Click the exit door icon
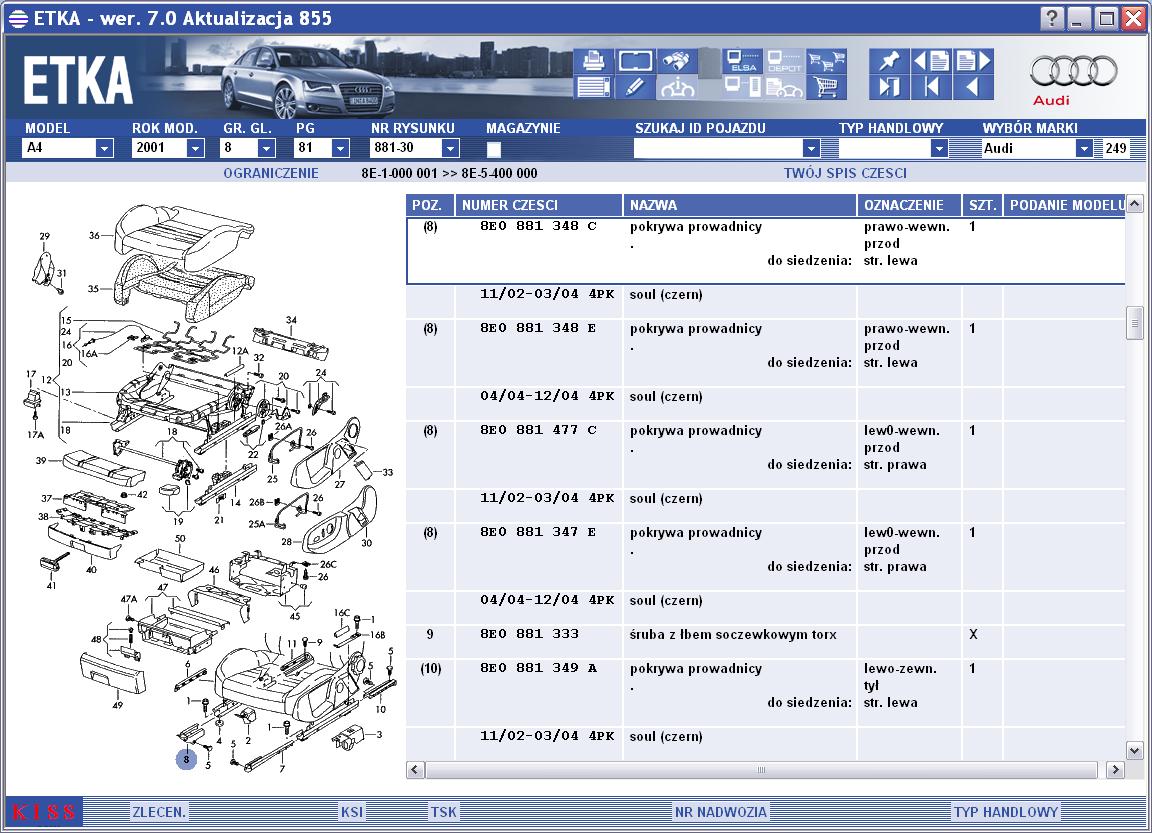This screenshot has height=833, width=1152. tap(889, 87)
